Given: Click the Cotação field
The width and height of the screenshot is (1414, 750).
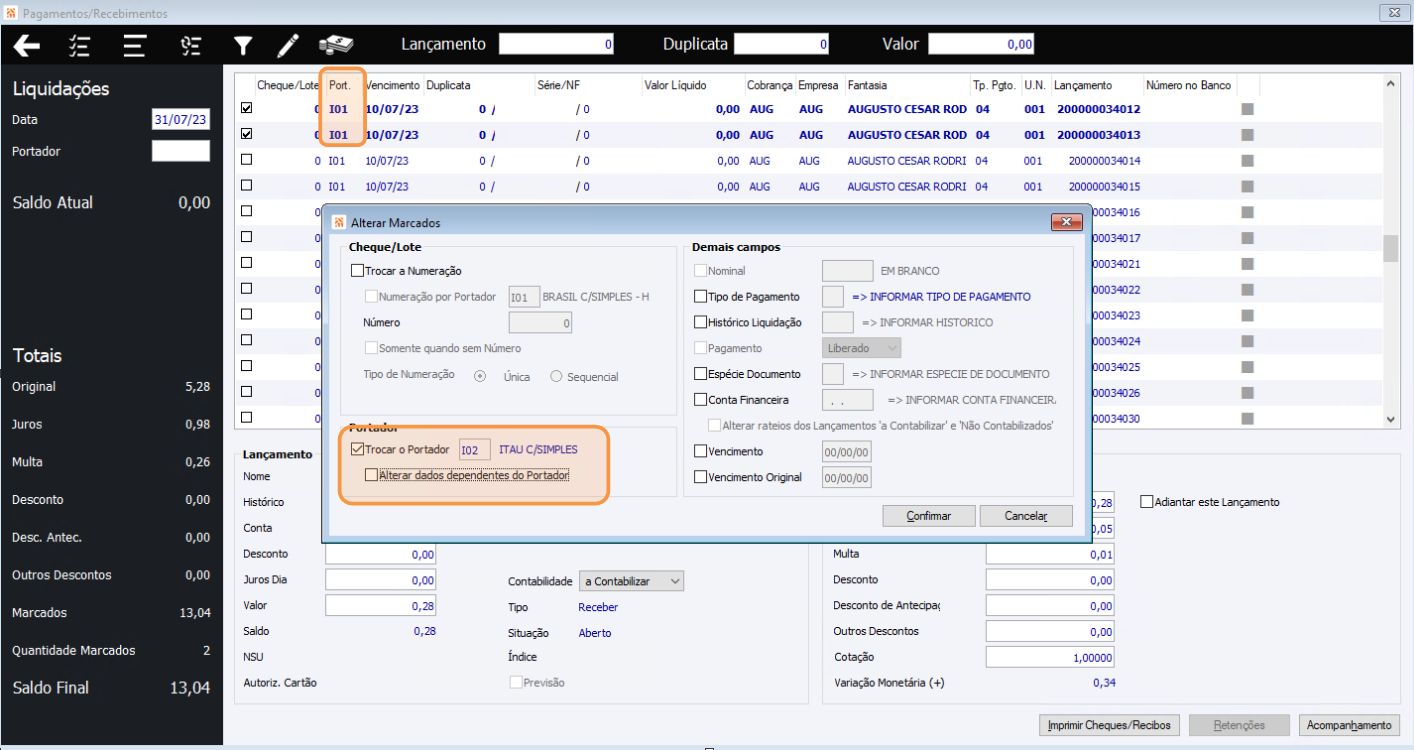Looking at the screenshot, I should point(1050,657).
